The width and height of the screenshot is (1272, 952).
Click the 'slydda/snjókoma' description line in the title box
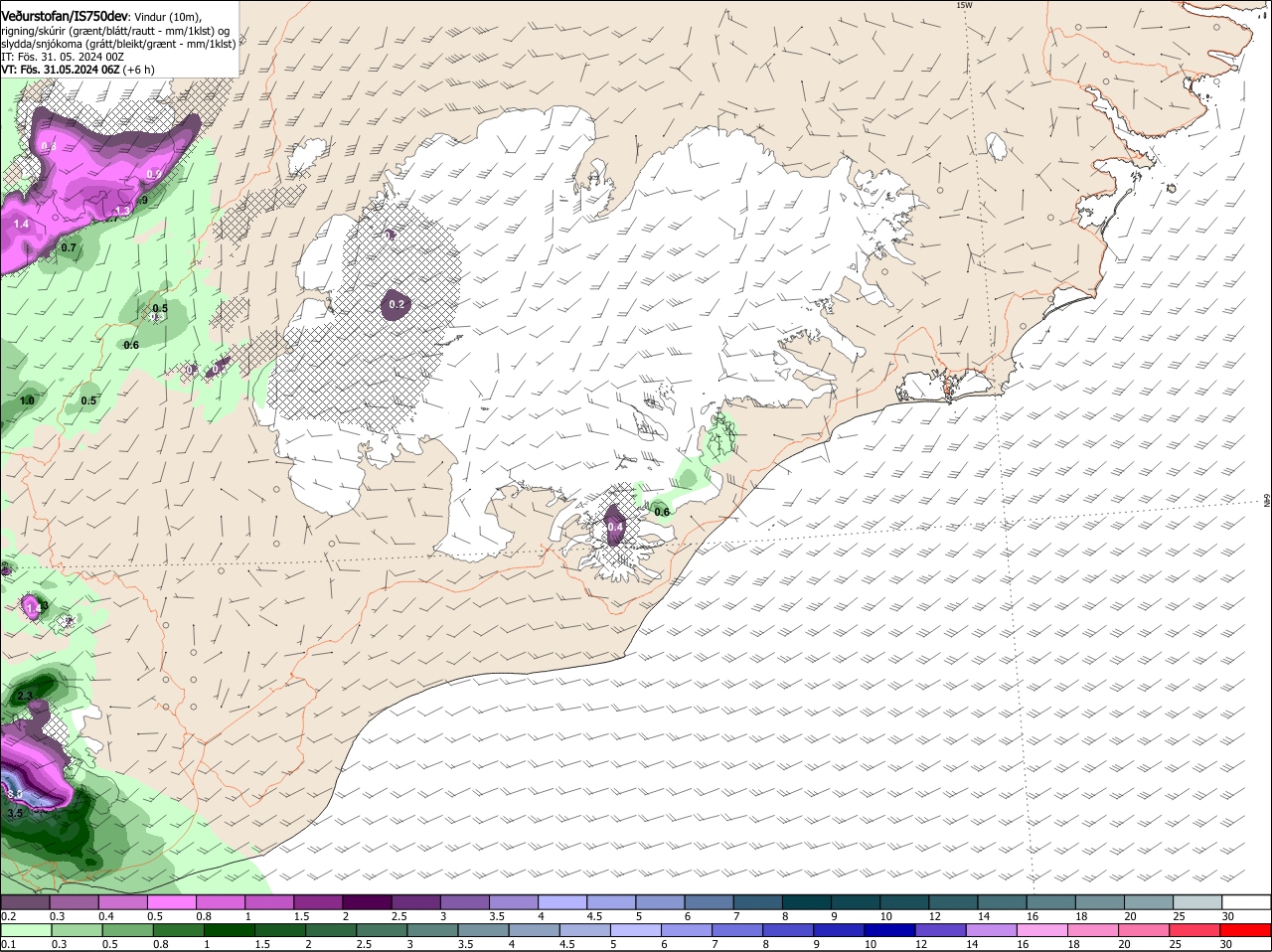118,44
